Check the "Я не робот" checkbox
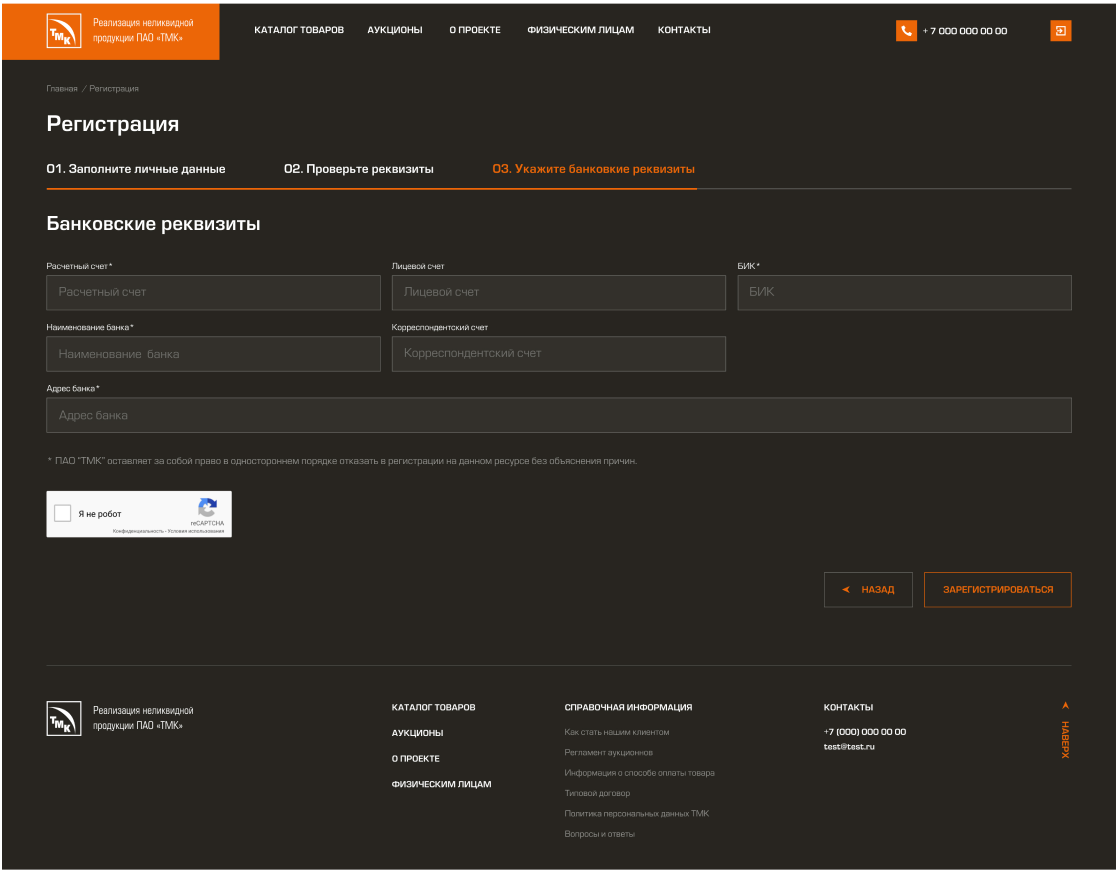The height and width of the screenshot is (871, 1118). [63, 514]
